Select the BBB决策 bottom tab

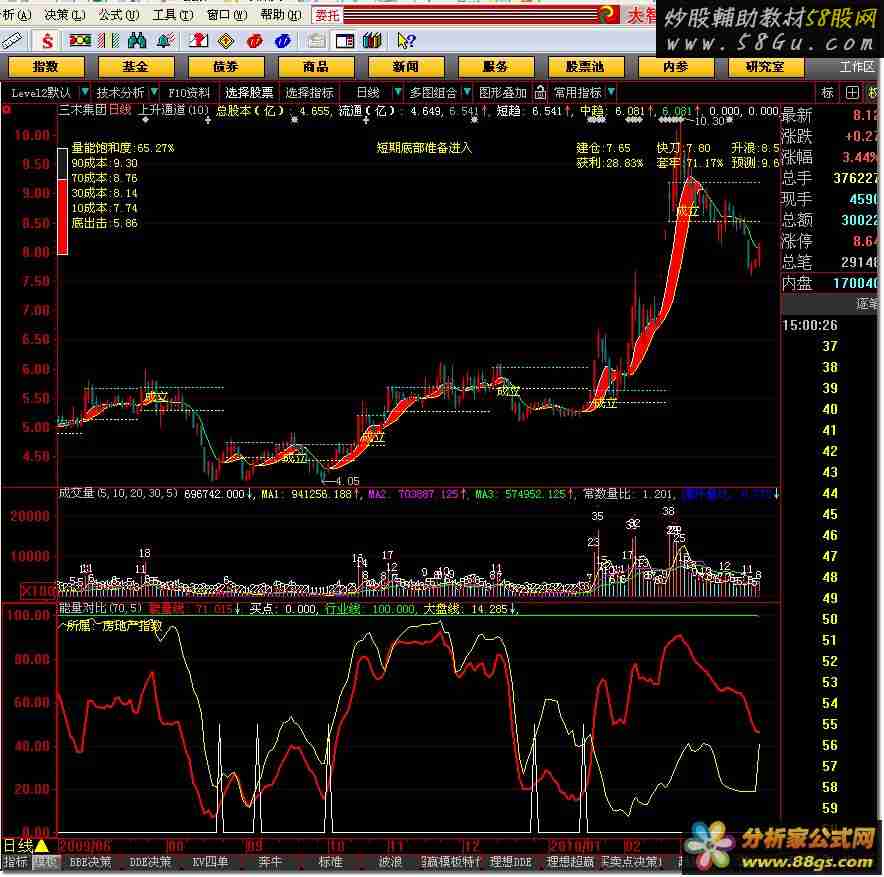pyautogui.click(x=91, y=862)
